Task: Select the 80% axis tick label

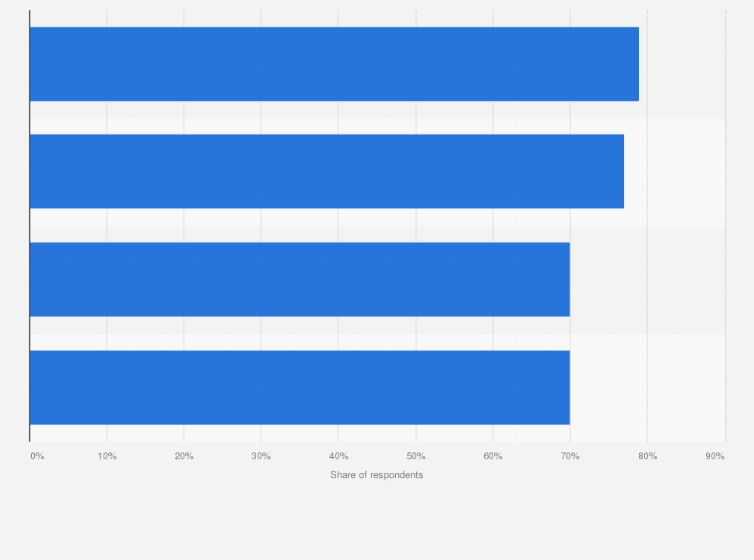Action: click(647, 456)
